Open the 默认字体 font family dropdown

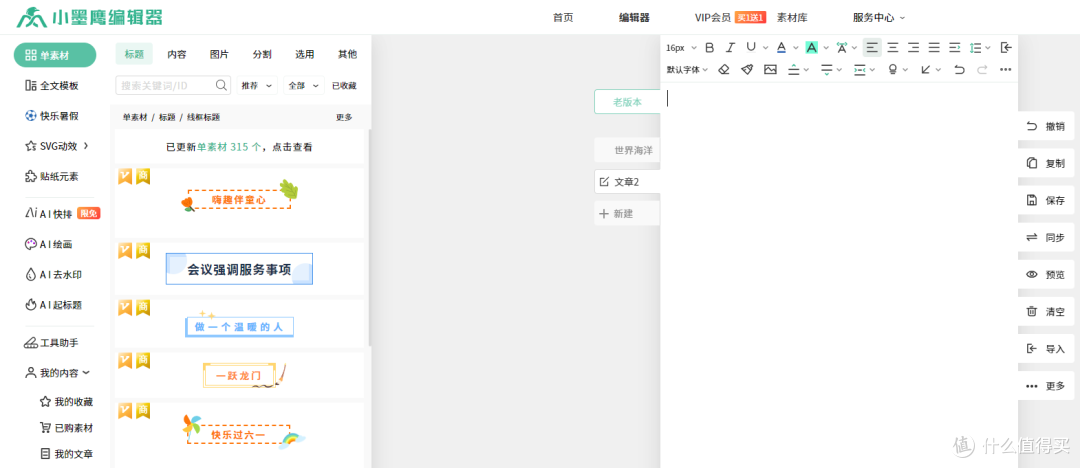click(687, 70)
